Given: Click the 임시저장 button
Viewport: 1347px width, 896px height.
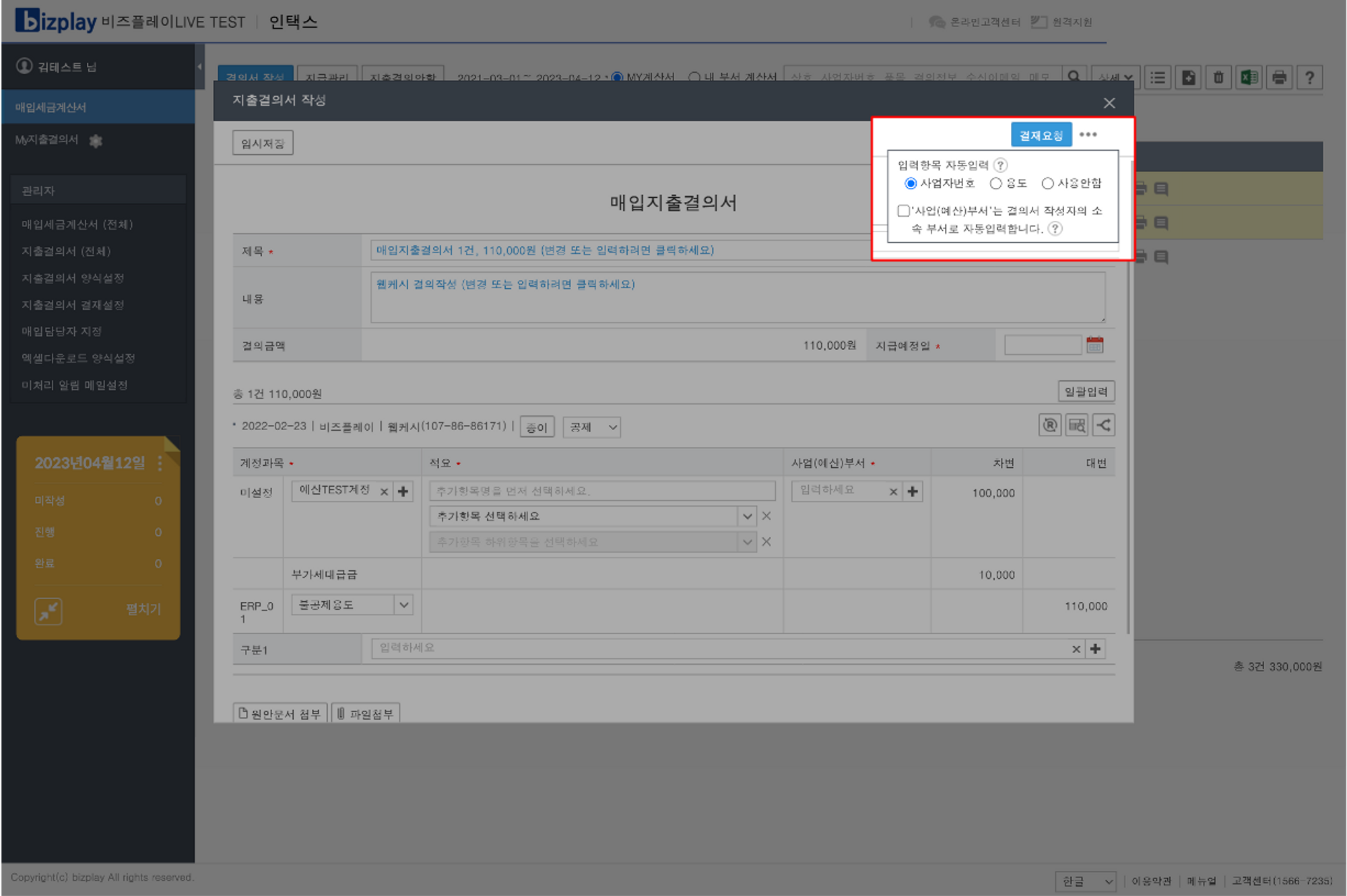Looking at the screenshot, I should [x=263, y=143].
